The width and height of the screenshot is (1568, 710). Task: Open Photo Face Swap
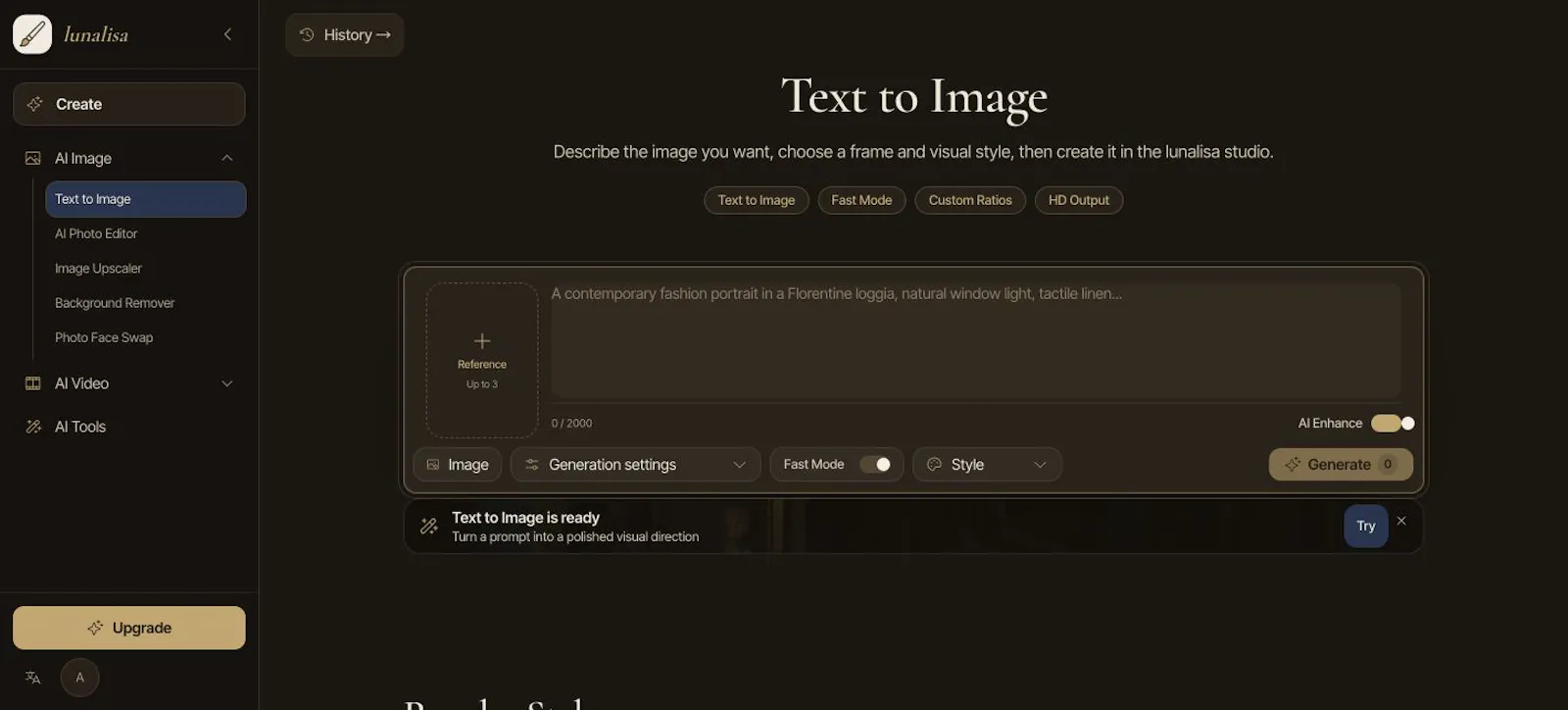tap(104, 337)
